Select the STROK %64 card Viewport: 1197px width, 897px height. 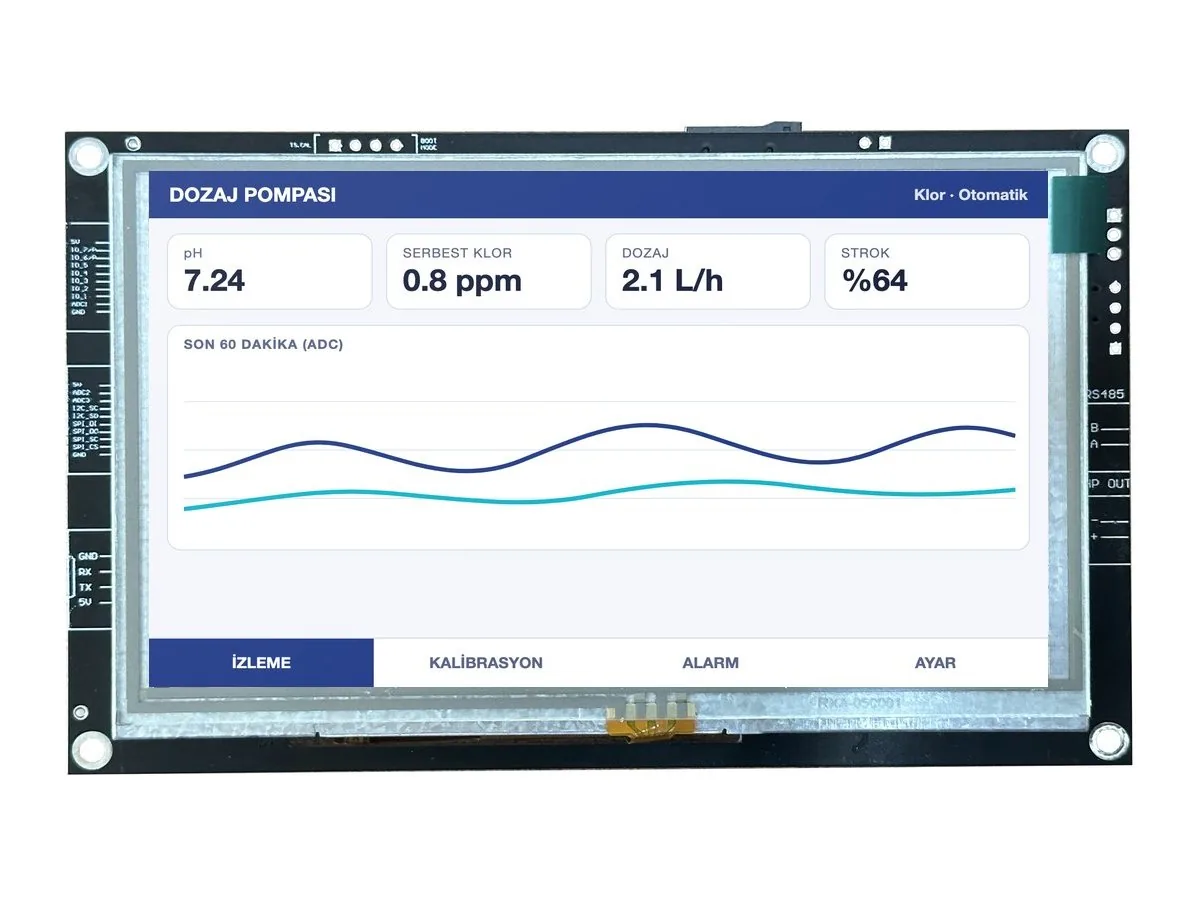pos(927,272)
